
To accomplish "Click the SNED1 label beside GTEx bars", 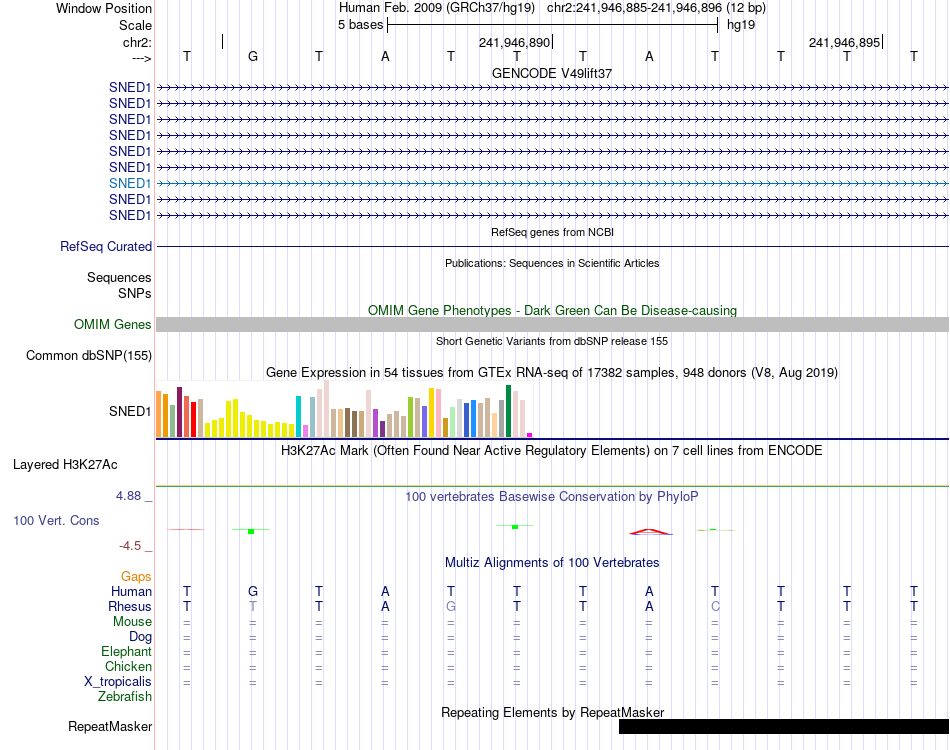I will pyautogui.click(x=130, y=411).
